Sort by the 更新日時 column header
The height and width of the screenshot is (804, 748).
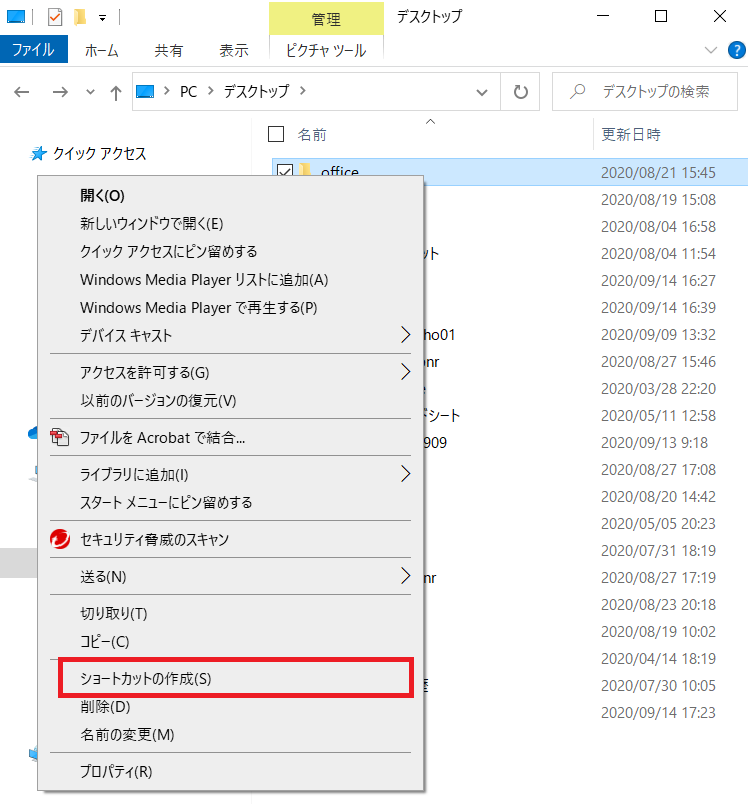(630, 134)
